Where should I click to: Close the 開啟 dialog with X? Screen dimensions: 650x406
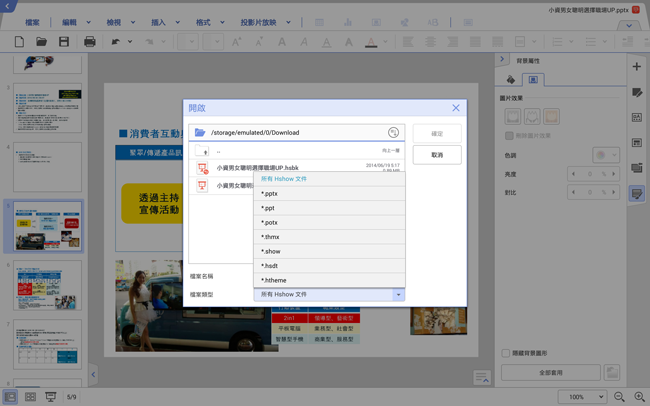pyautogui.click(x=456, y=108)
